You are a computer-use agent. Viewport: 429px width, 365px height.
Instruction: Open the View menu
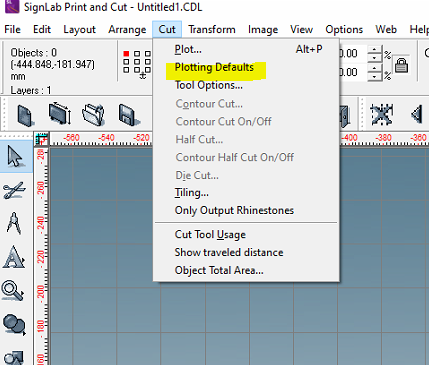click(301, 29)
